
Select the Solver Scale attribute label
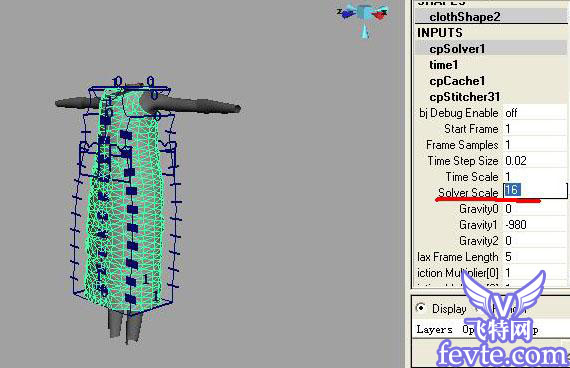(x=468, y=192)
